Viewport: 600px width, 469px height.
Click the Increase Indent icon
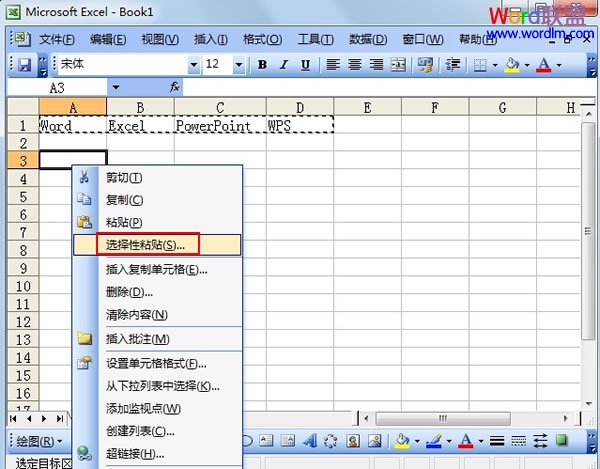click(453, 65)
